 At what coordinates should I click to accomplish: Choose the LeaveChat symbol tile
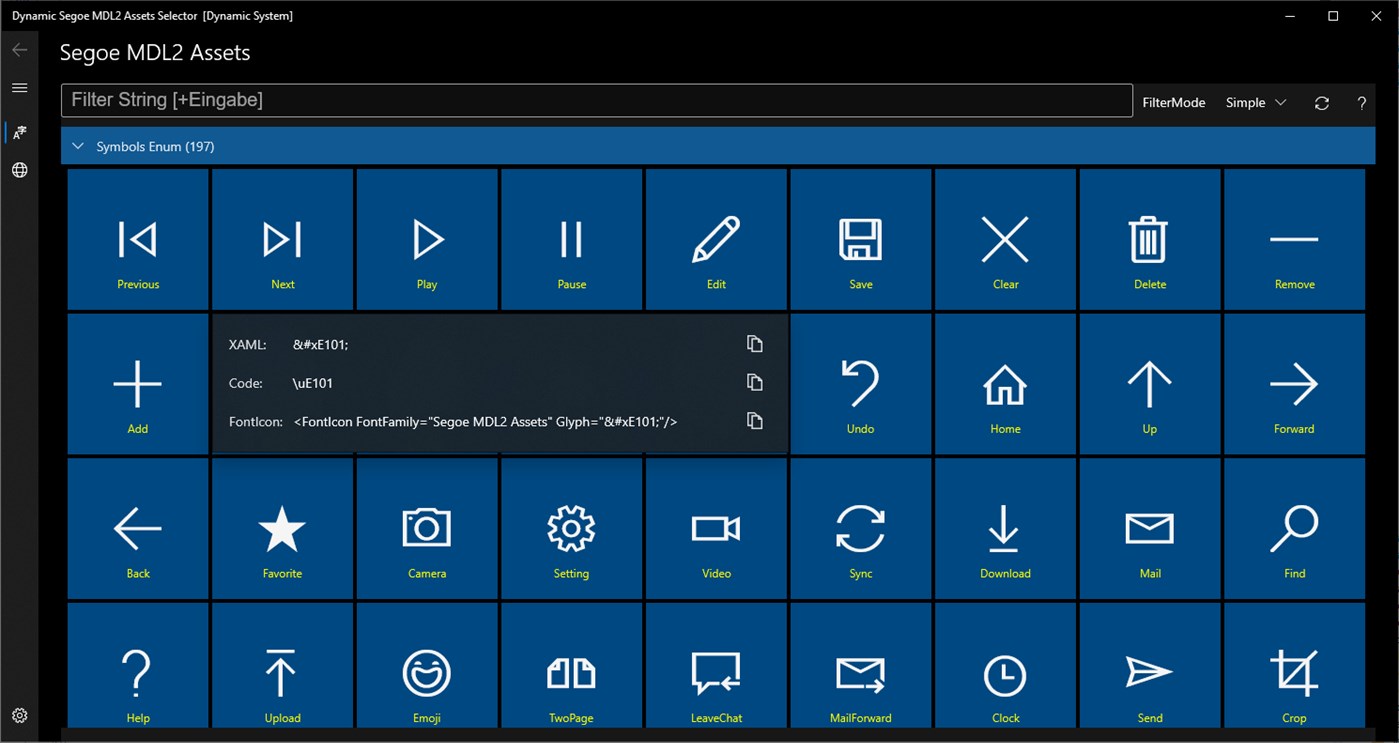tap(716, 665)
